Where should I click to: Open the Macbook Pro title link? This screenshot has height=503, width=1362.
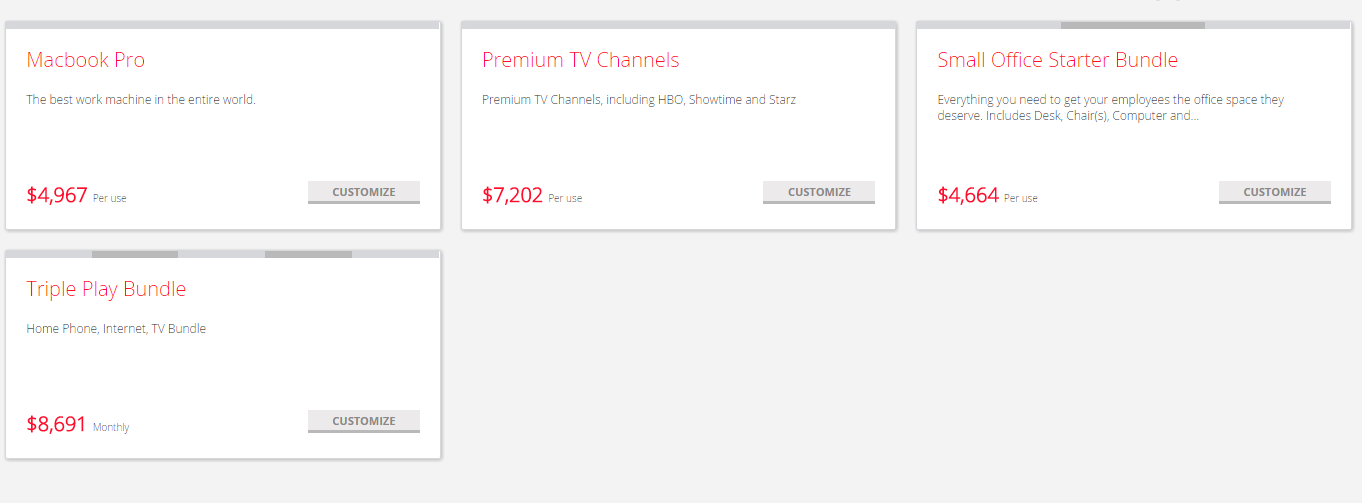[86, 60]
